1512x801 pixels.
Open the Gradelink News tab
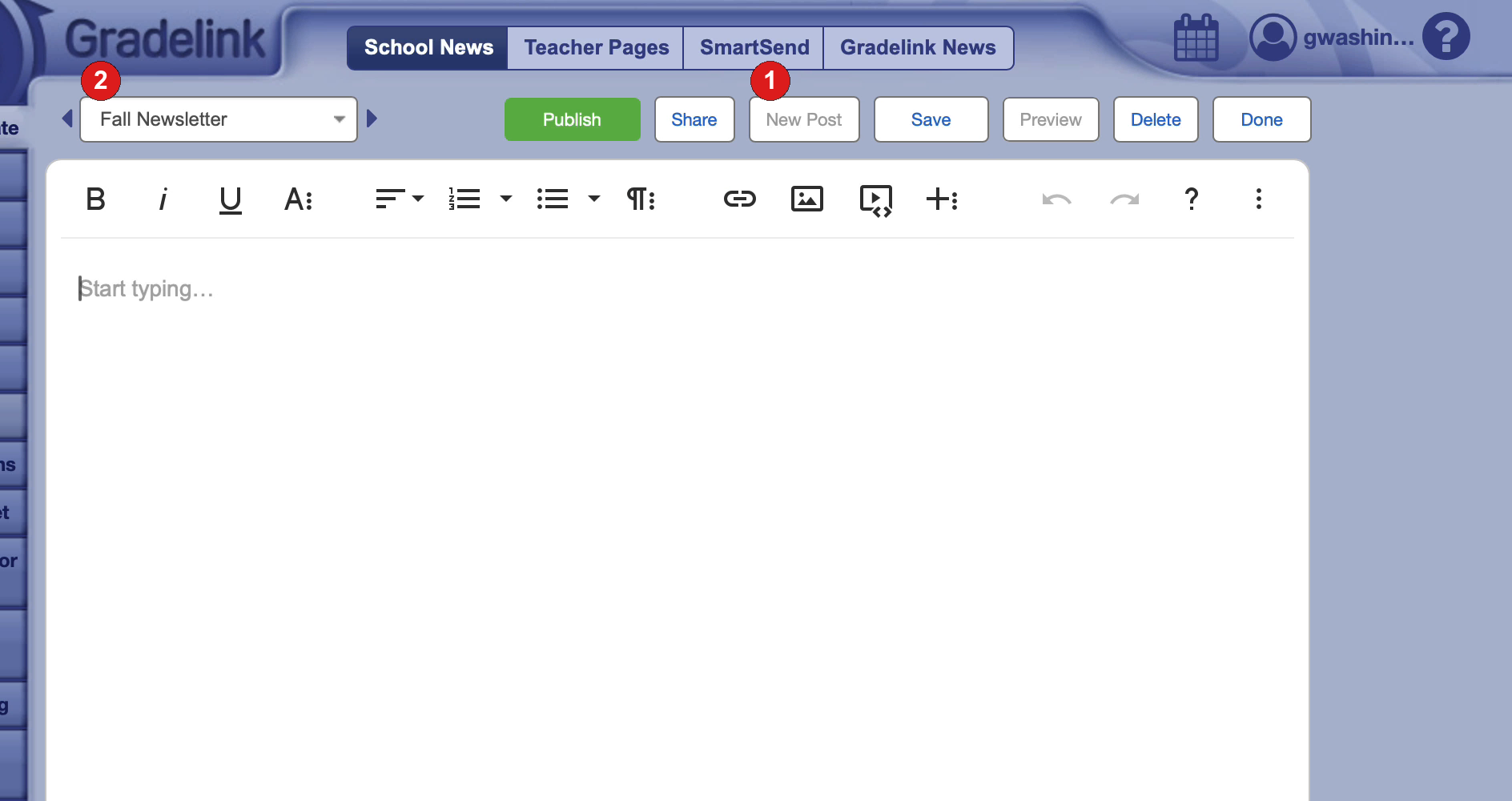[x=918, y=47]
